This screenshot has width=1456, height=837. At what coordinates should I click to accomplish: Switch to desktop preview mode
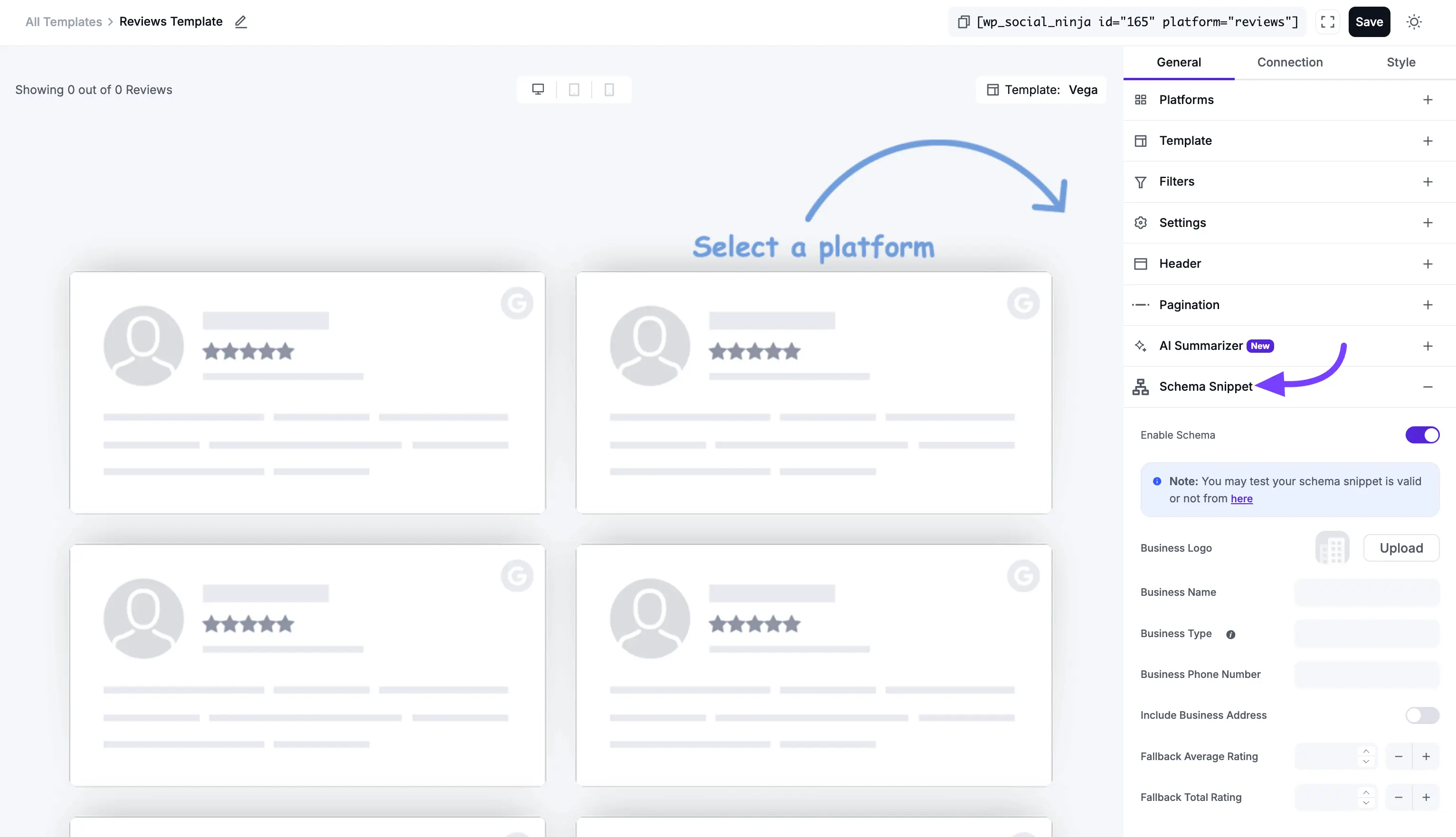pyautogui.click(x=537, y=89)
